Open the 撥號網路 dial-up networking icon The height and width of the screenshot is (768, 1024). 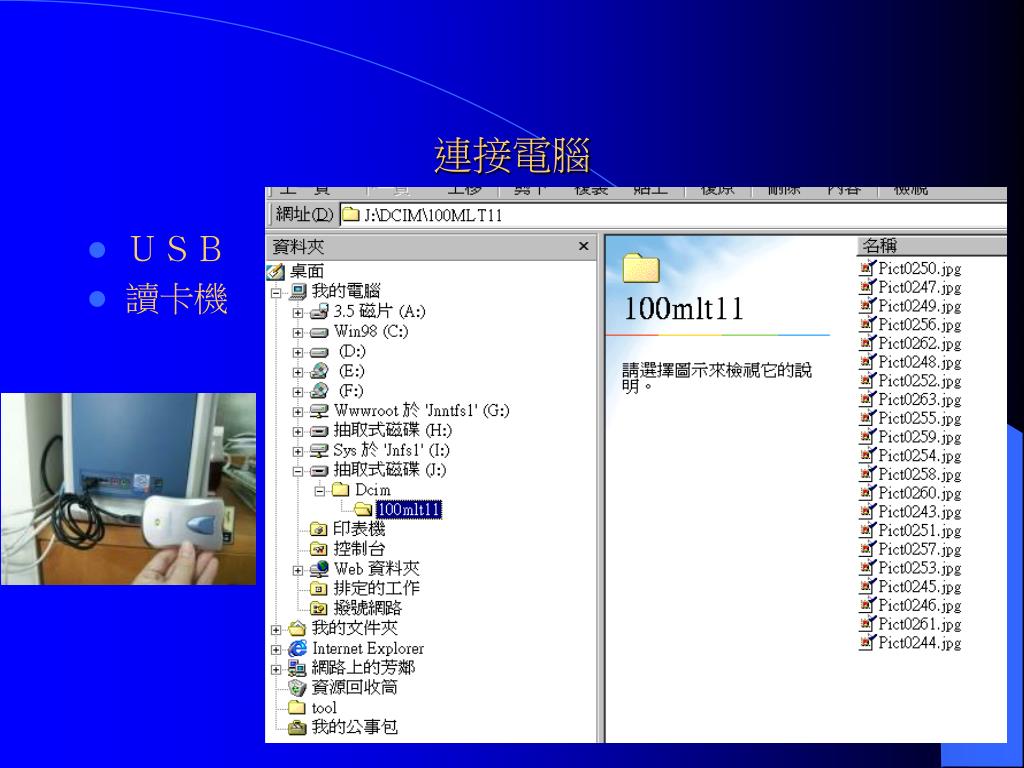point(319,609)
